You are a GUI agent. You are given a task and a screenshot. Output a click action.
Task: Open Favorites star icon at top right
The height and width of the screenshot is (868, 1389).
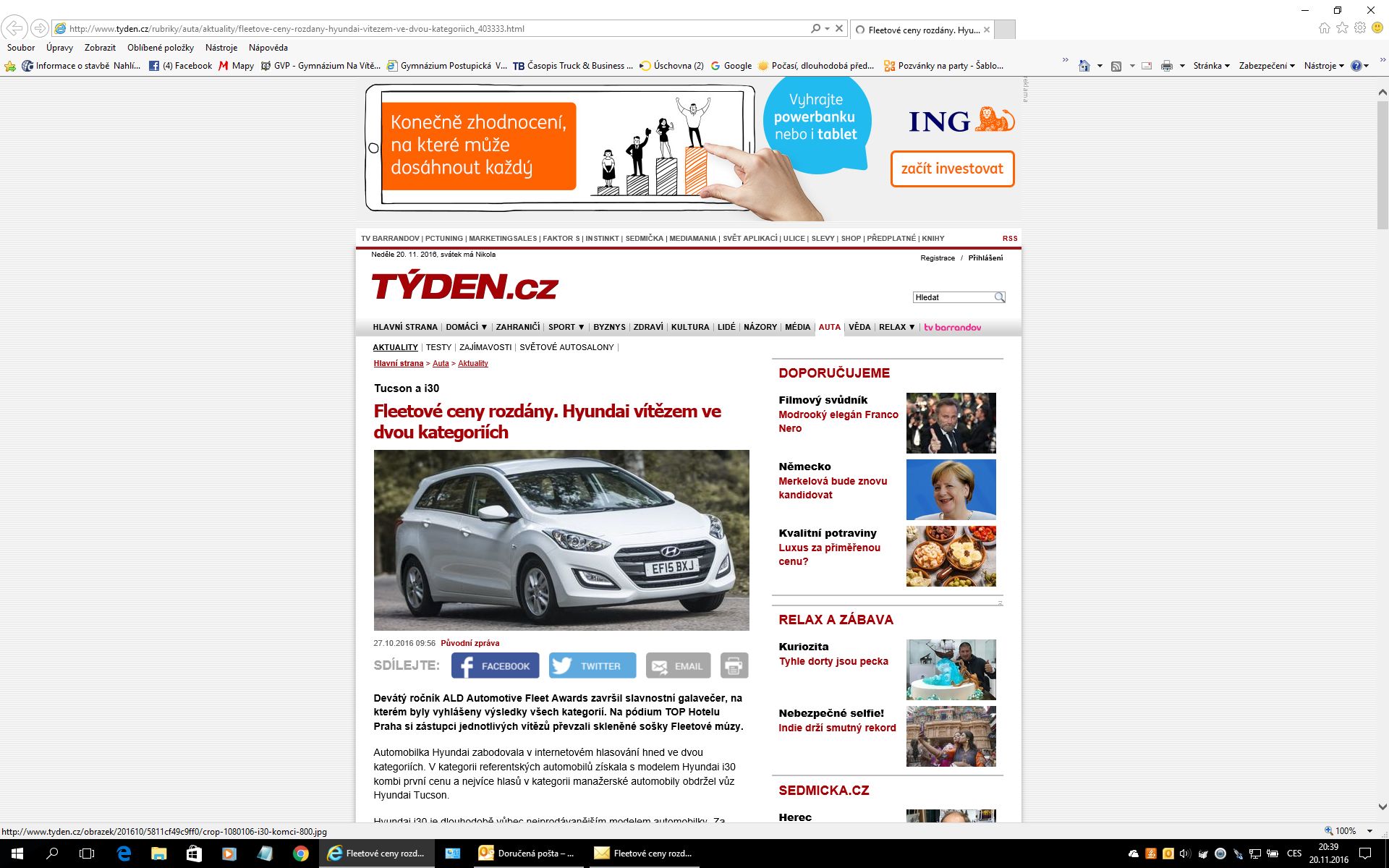pyautogui.click(x=1342, y=27)
